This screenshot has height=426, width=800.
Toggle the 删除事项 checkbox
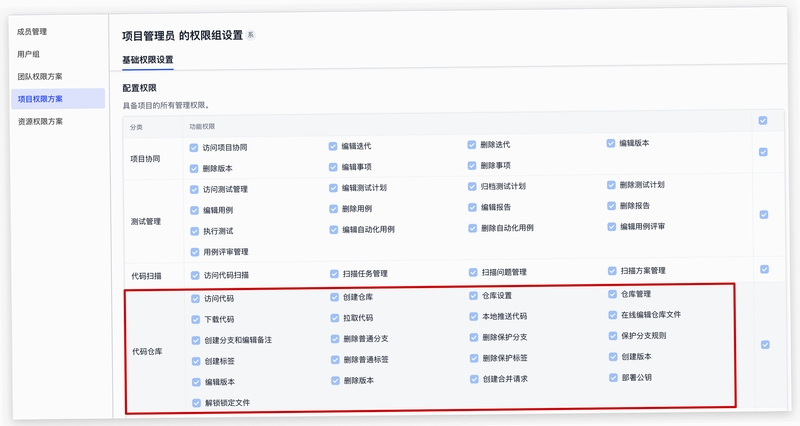472,166
